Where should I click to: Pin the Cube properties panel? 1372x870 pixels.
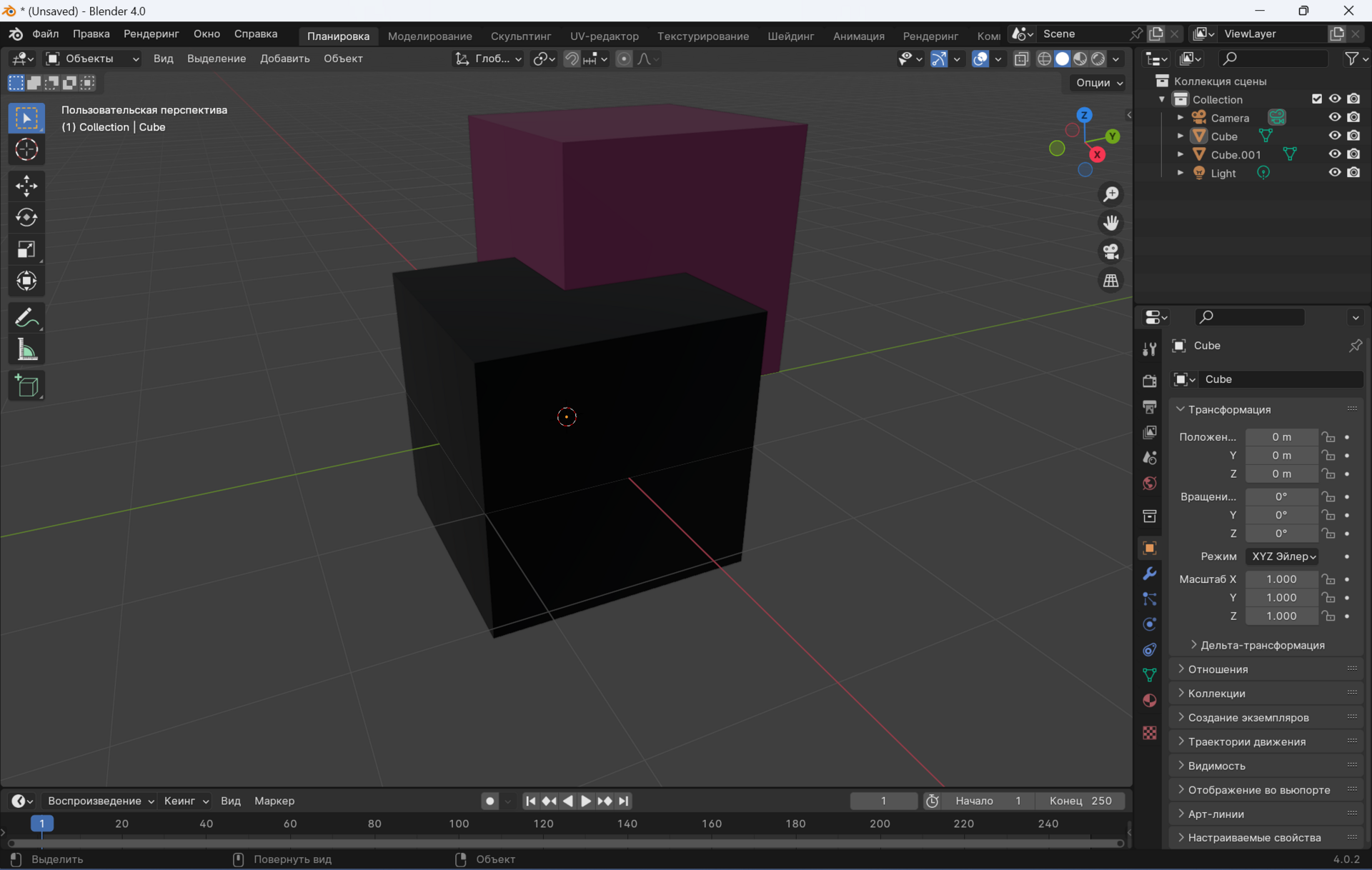1355,346
